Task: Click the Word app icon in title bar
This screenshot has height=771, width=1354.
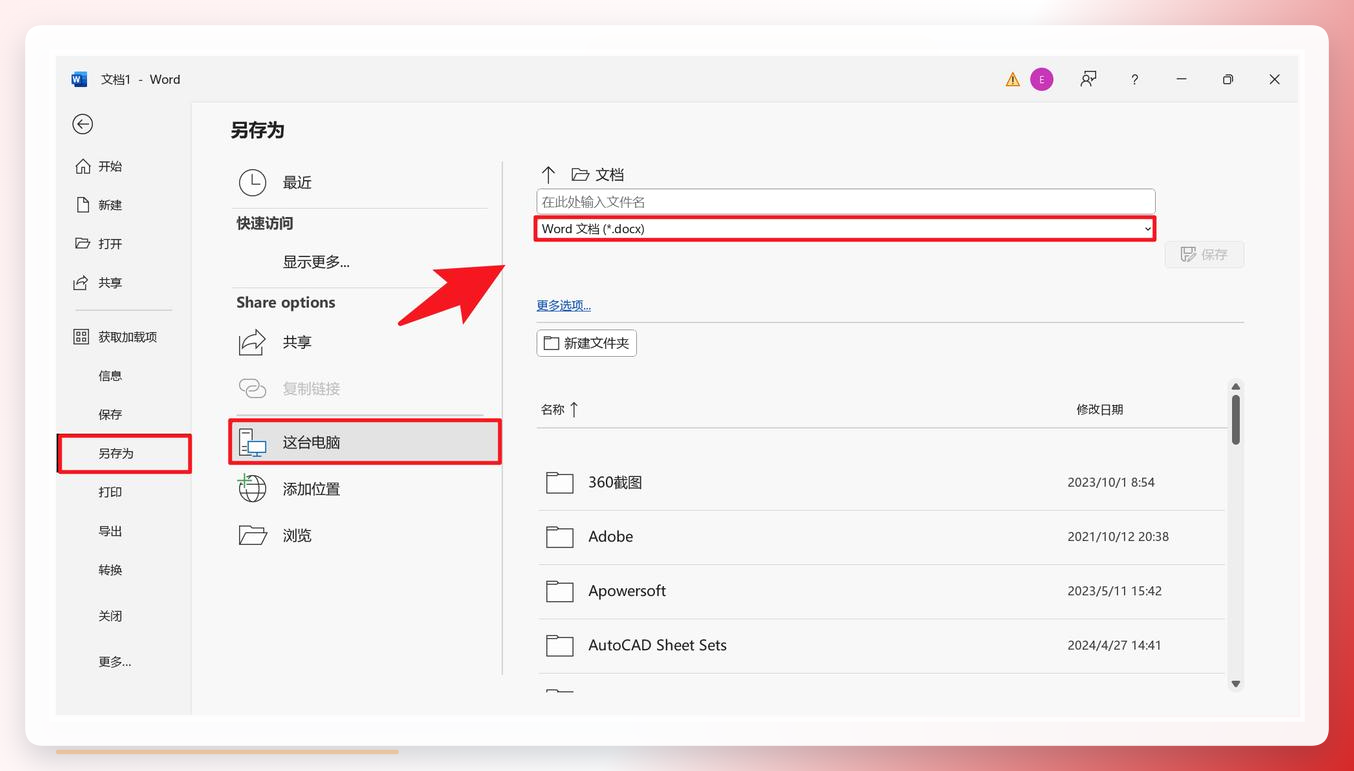Action: pyautogui.click(x=79, y=79)
